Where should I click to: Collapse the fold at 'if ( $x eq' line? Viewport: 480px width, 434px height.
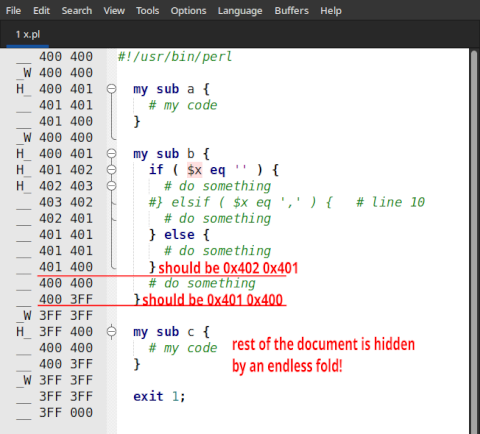tap(112, 170)
